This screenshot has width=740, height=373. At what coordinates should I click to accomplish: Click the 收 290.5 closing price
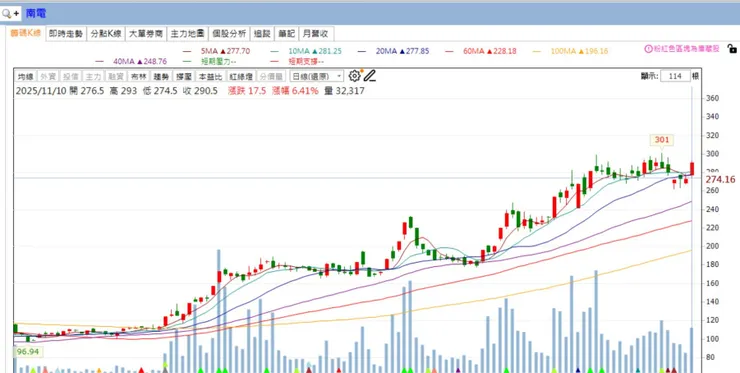point(200,91)
